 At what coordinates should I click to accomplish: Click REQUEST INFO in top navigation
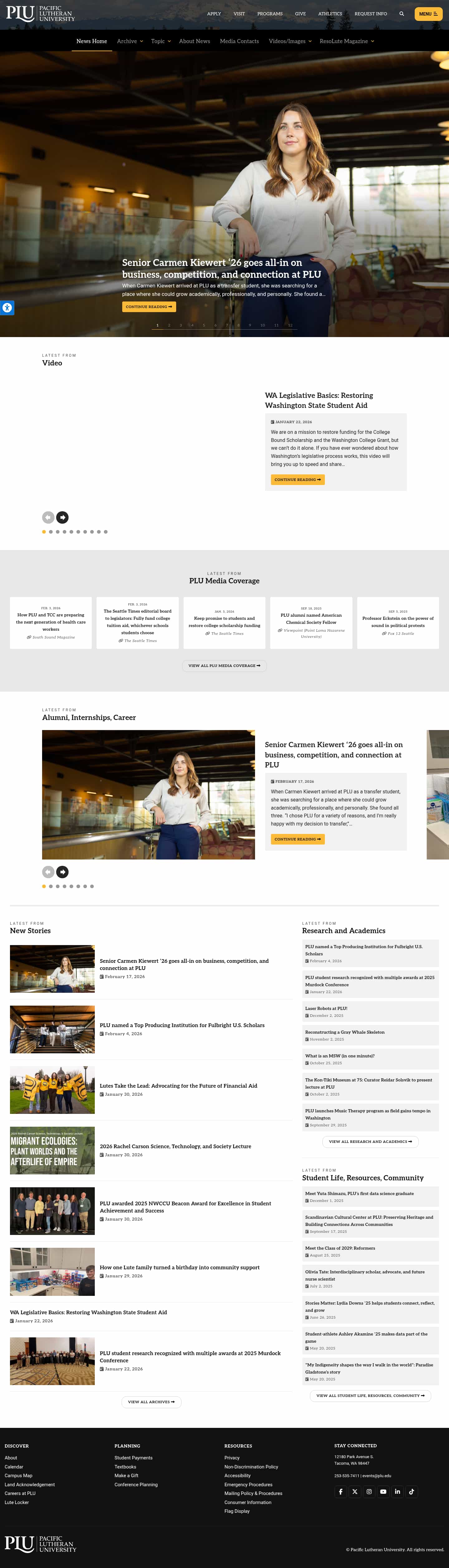coord(370,13)
